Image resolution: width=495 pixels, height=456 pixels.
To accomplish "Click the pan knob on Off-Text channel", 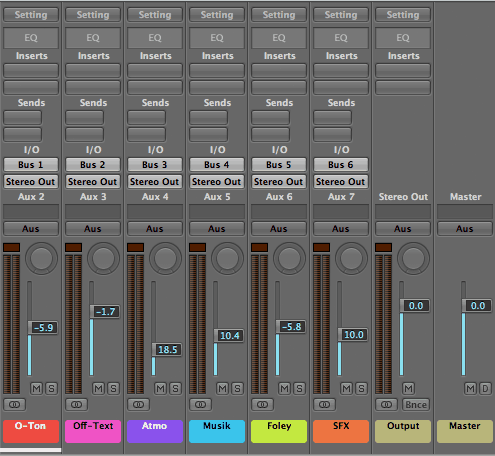I will coord(103,258).
